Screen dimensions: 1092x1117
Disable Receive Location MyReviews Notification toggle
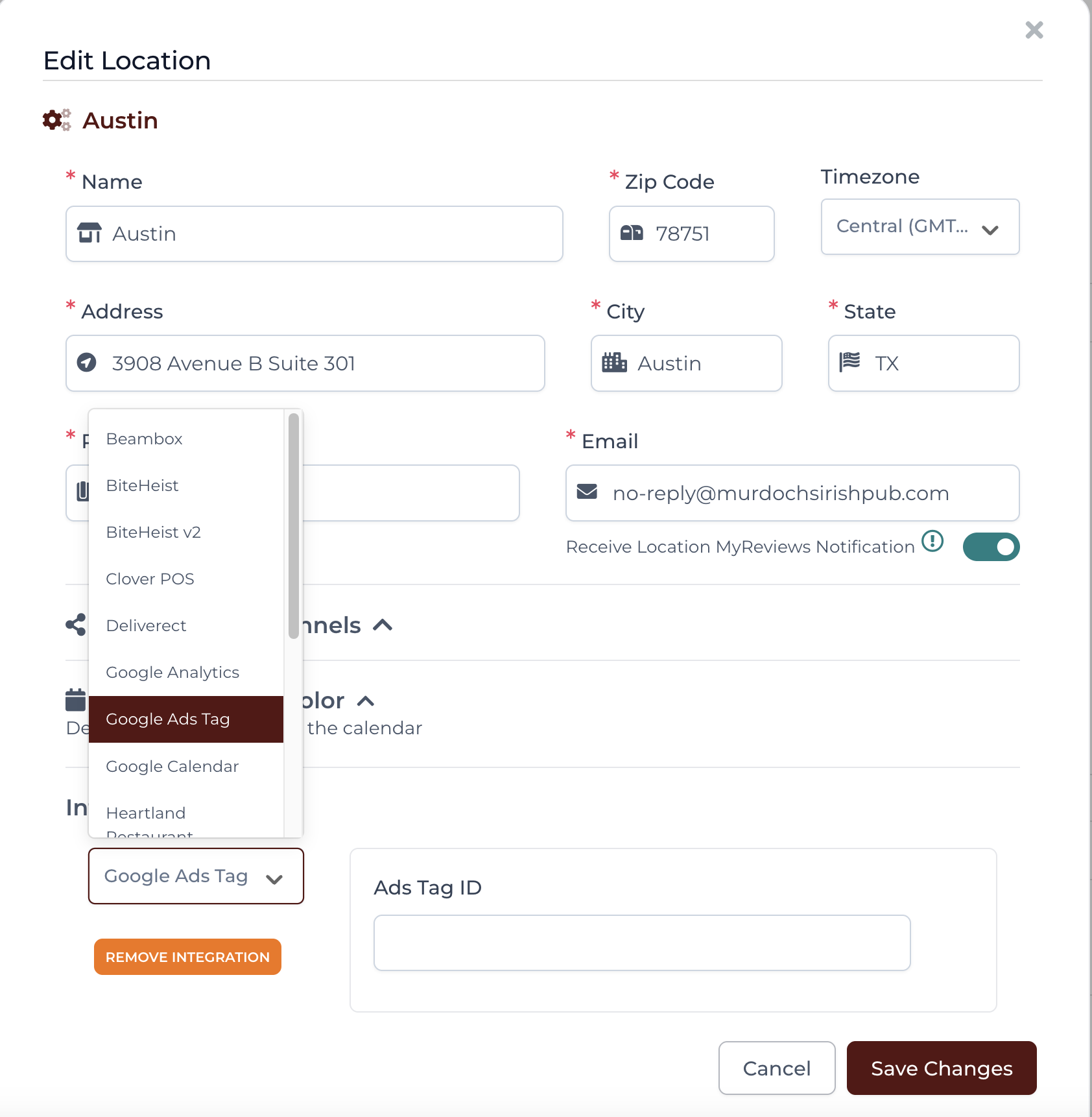coord(991,547)
